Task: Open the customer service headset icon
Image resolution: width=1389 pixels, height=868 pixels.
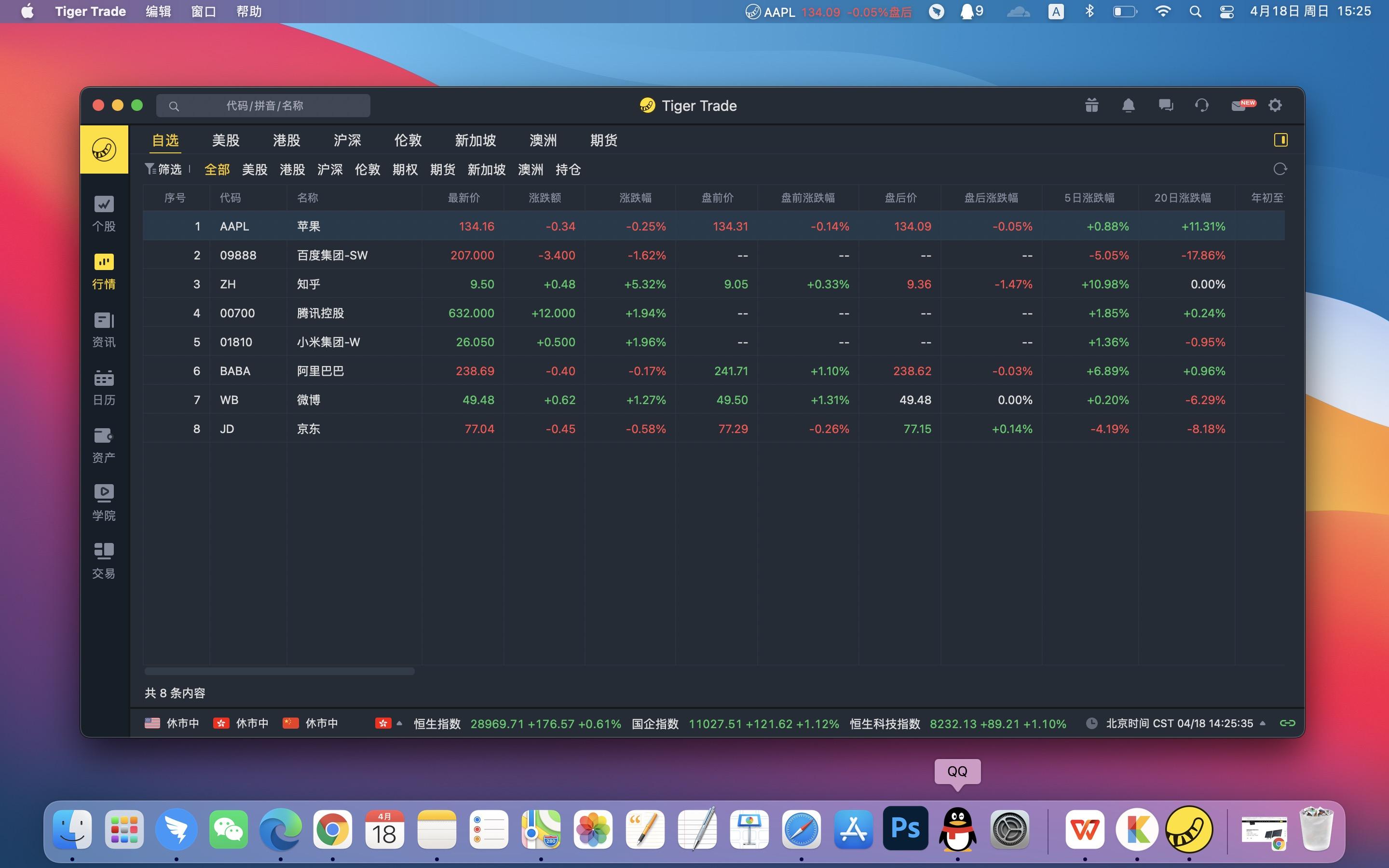Action: 1201,106
